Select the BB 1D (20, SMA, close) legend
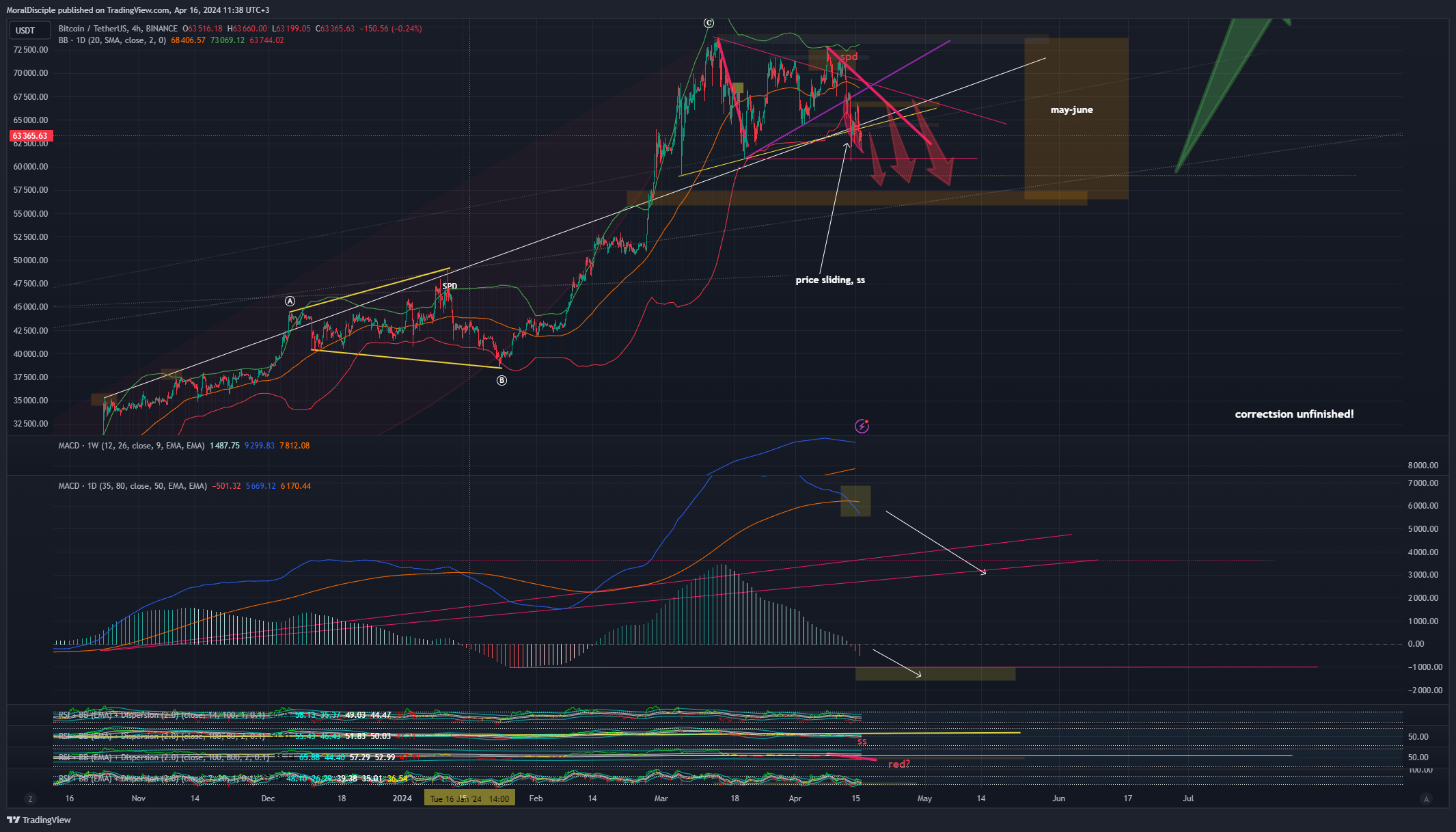This screenshot has height=832, width=1456. pyautogui.click(x=112, y=40)
